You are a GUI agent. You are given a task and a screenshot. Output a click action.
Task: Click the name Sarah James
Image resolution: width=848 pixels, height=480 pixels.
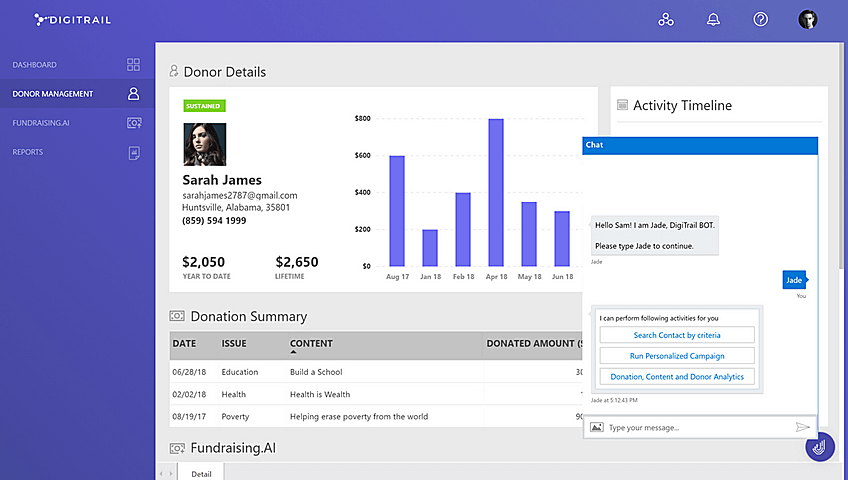(222, 180)
